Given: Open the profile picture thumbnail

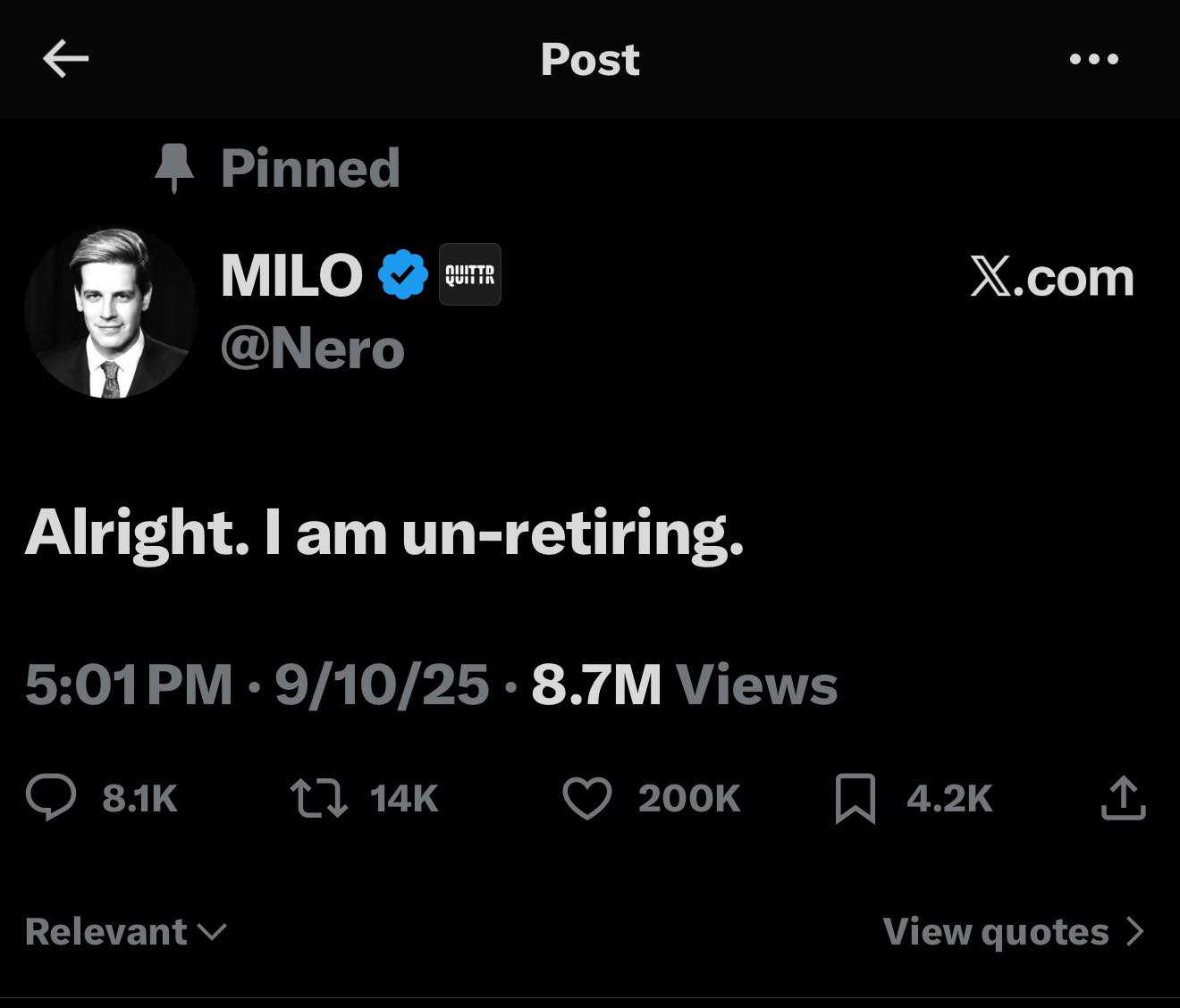Looking at the screenshot, I should (111, 313).
